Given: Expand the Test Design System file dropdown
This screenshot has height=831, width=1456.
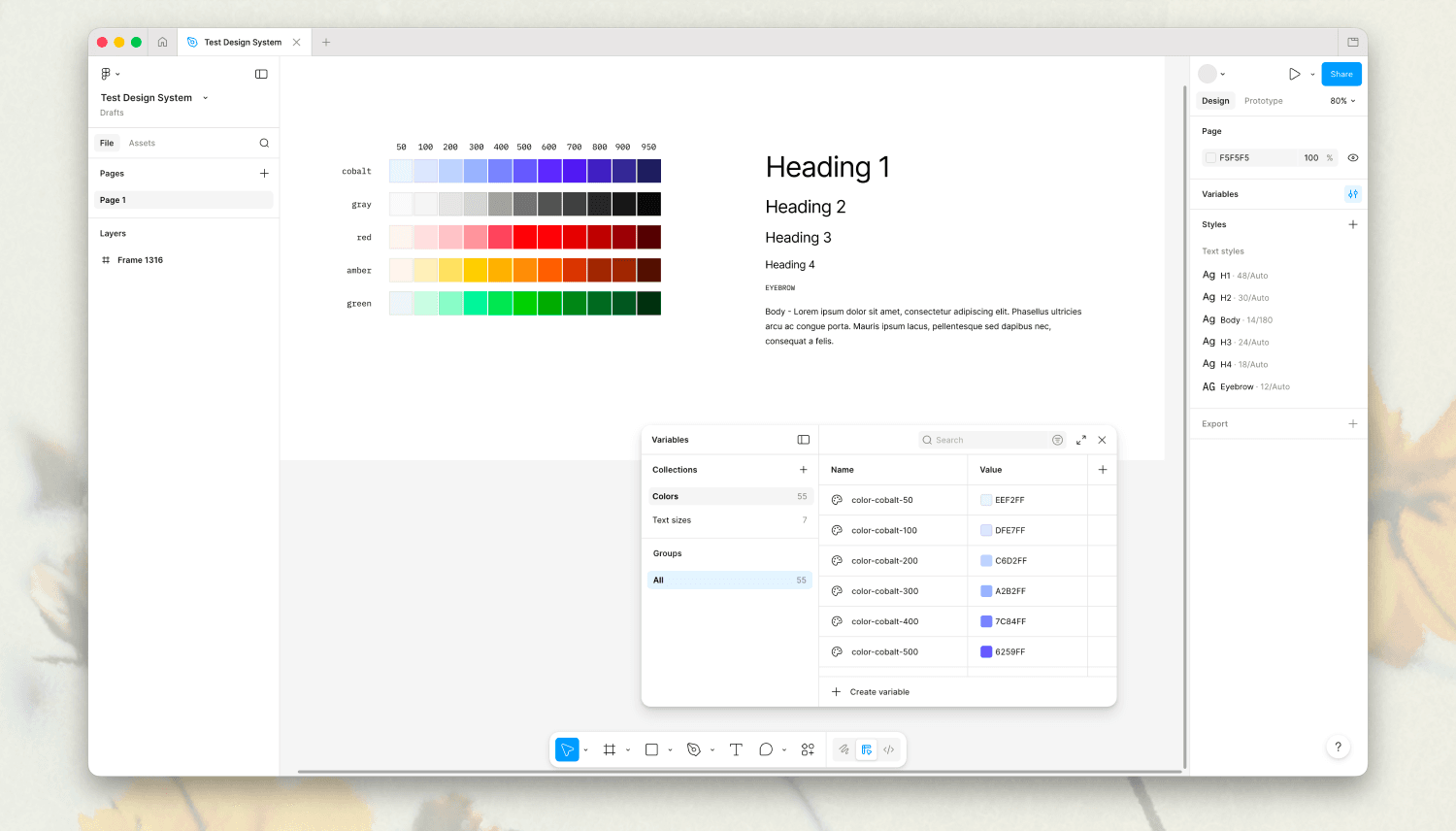Looking at the screenshot, I should [205, 98].
